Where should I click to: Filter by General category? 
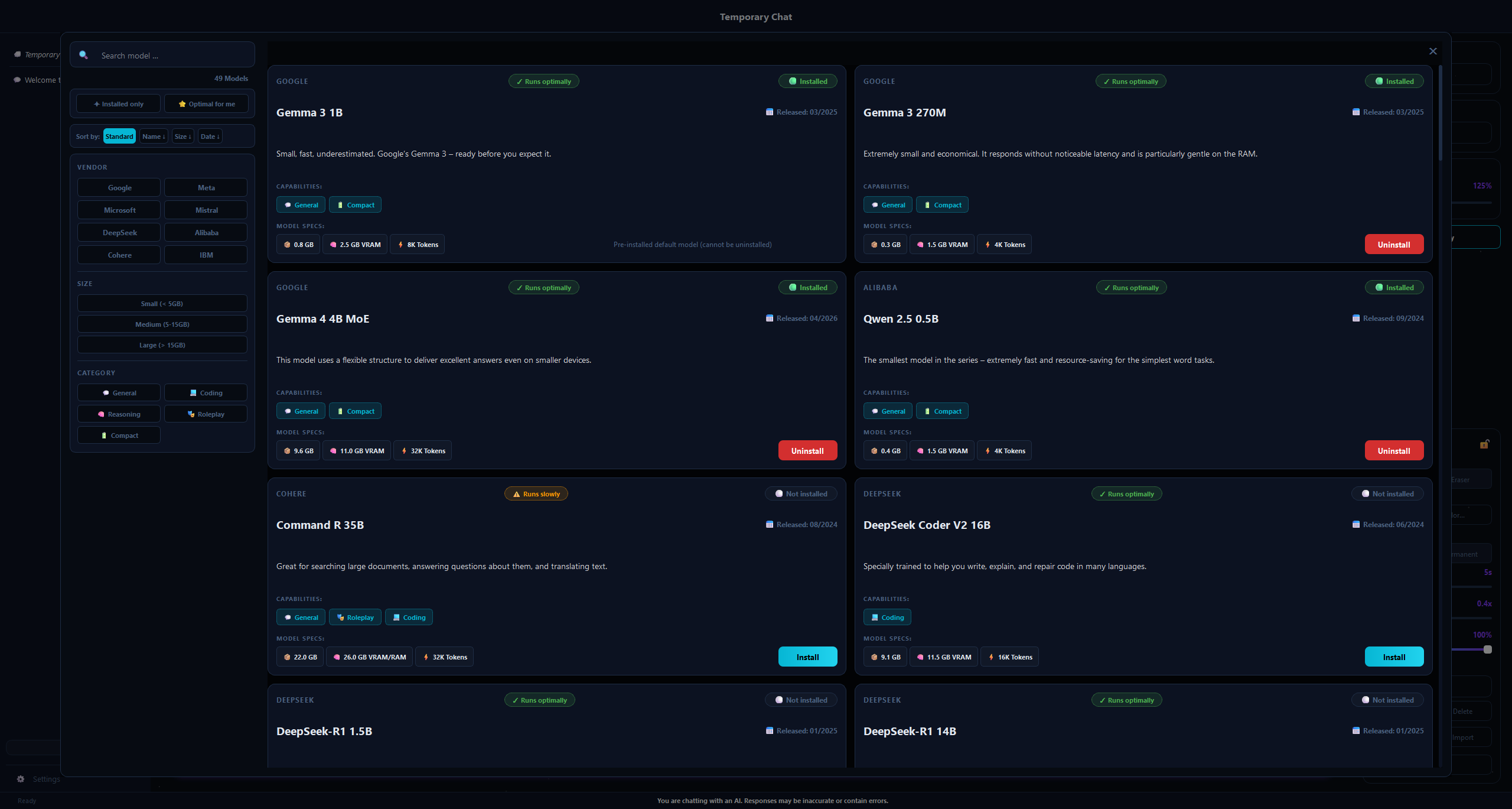pos(119,392)
